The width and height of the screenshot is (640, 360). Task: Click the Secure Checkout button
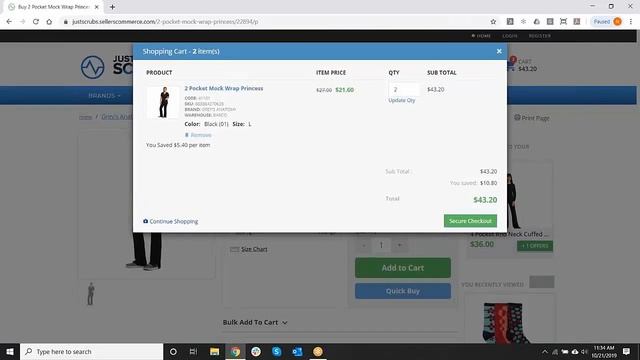(x=470, y=221)
